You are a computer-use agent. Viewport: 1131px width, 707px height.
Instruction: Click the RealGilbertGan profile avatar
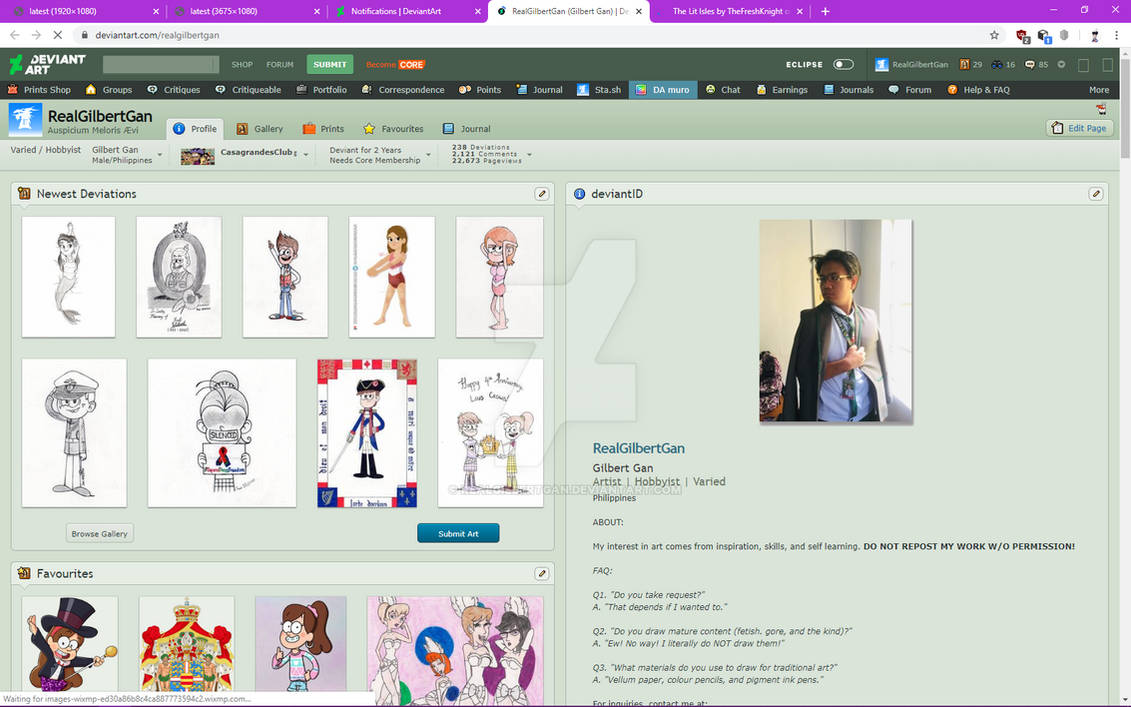pos(25,120)
